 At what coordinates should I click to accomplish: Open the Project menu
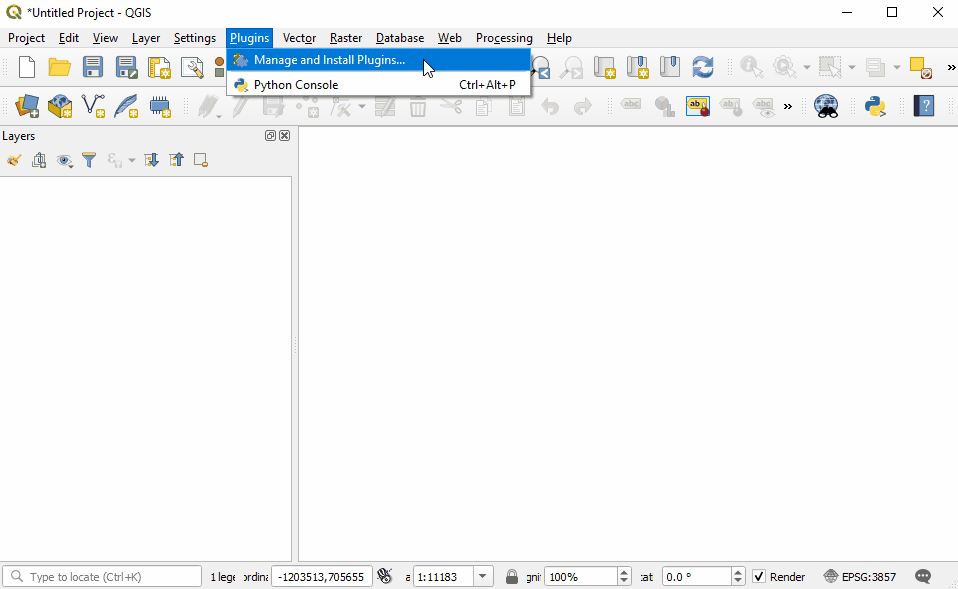[26, 38]
